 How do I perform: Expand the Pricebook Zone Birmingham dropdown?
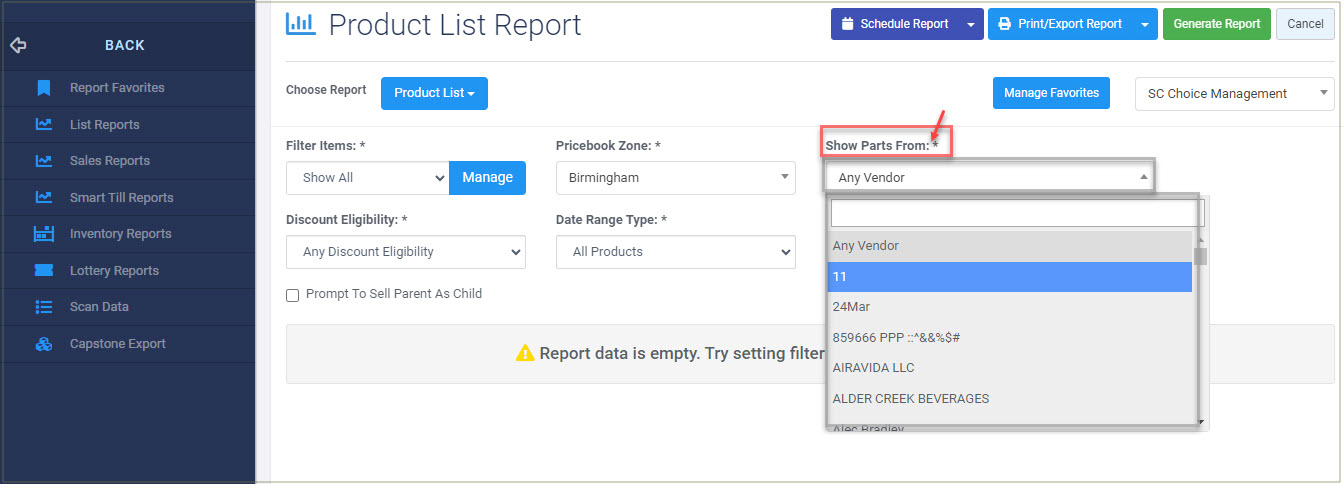click(675, 178)
